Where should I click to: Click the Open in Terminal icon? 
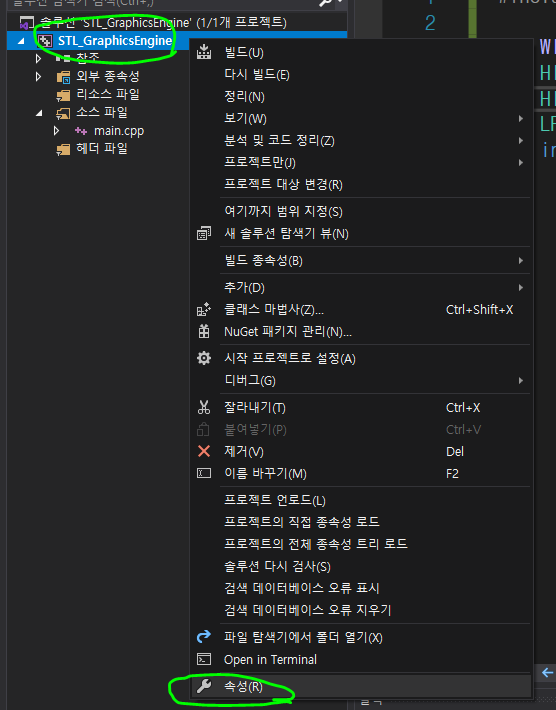click(204, 659)
